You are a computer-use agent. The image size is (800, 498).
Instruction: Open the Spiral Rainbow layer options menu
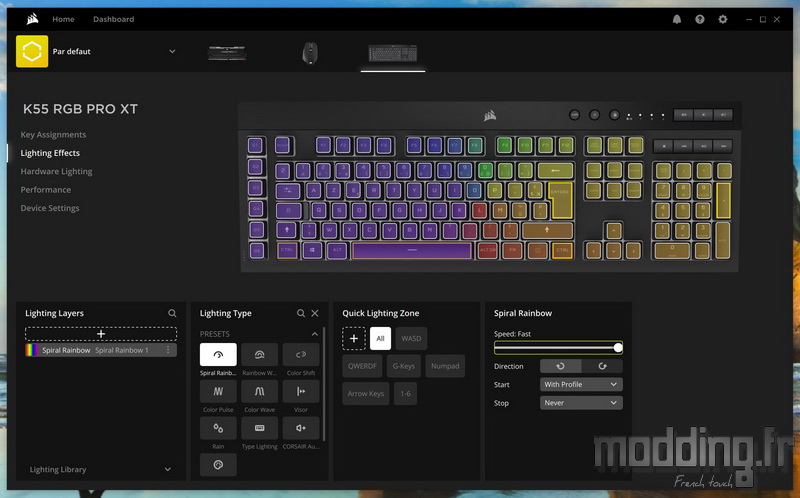pos(168,350)
